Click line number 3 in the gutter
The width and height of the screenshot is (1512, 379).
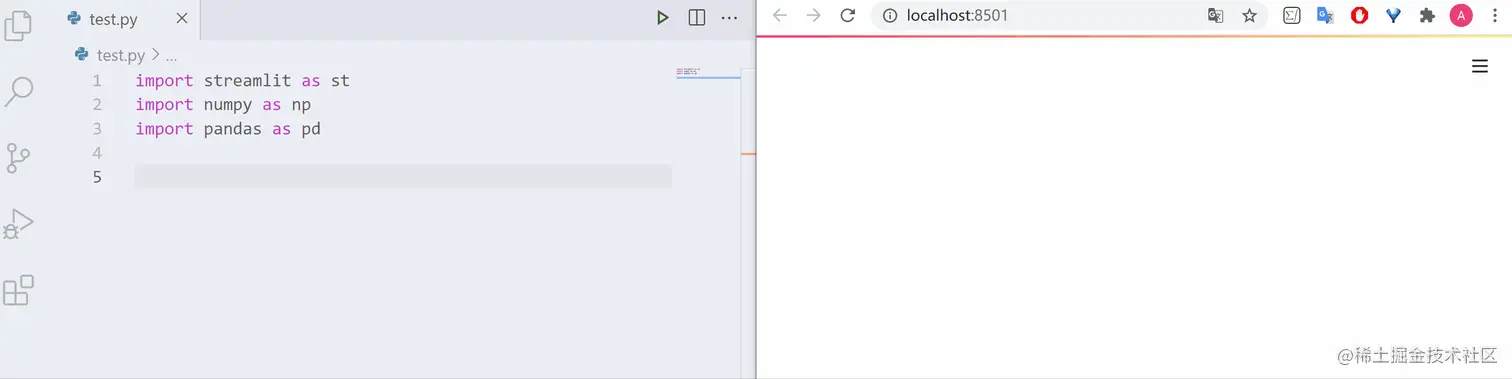[97, 128]
